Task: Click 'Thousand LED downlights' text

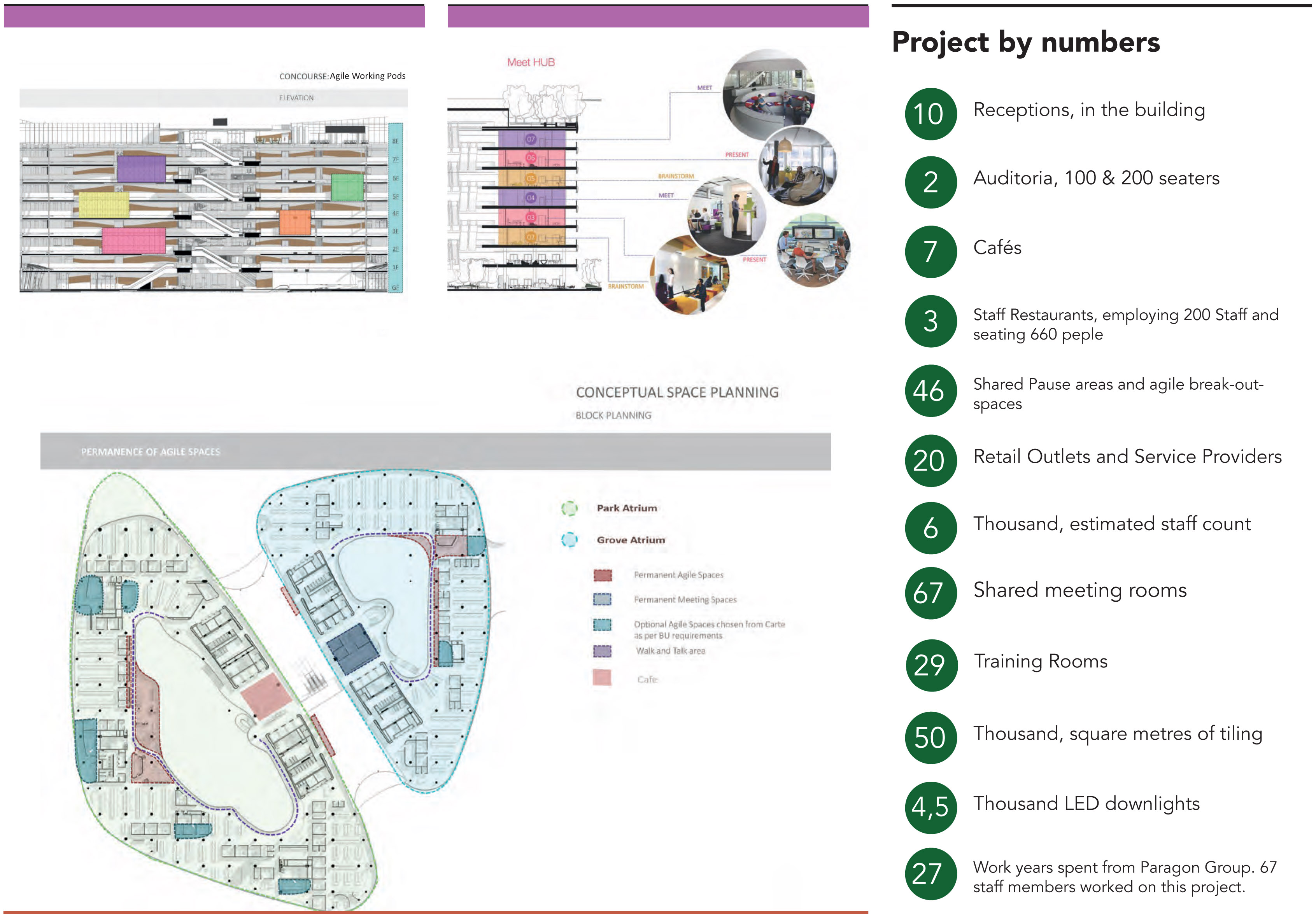Action: (1086, 804)
